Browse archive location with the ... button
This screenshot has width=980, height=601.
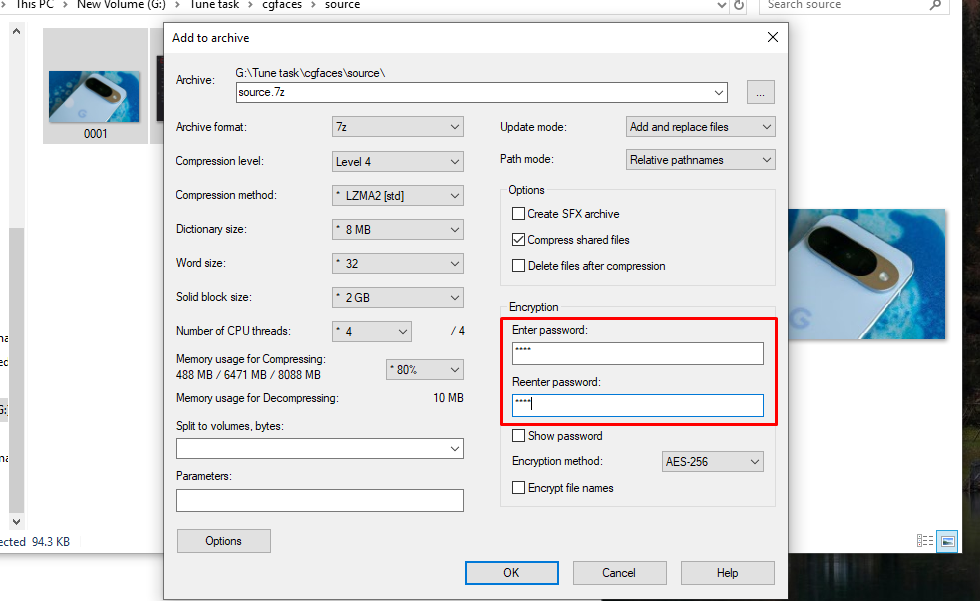click(760, 92)
